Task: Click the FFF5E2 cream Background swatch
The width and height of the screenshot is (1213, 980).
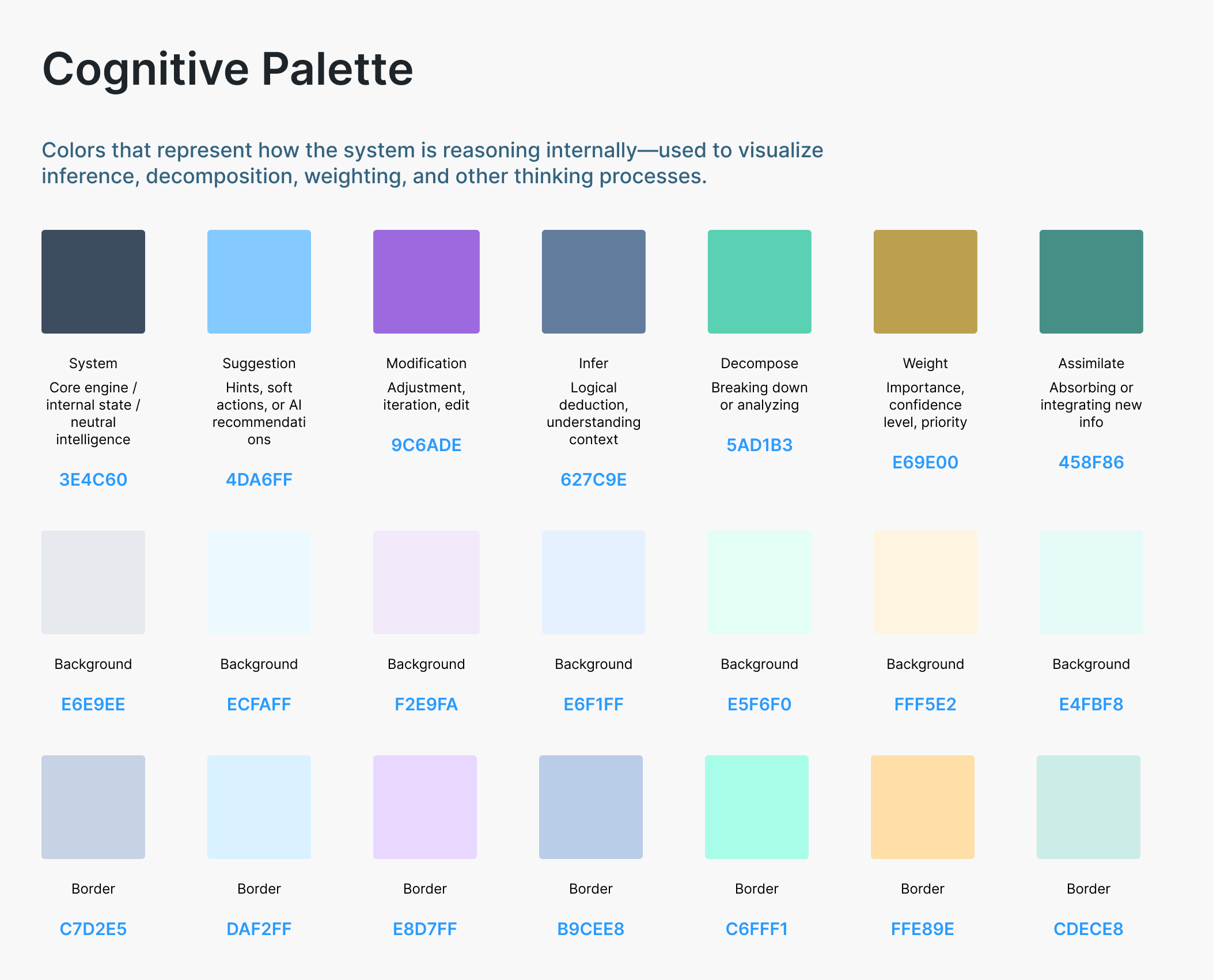Action: click(925, 582)
